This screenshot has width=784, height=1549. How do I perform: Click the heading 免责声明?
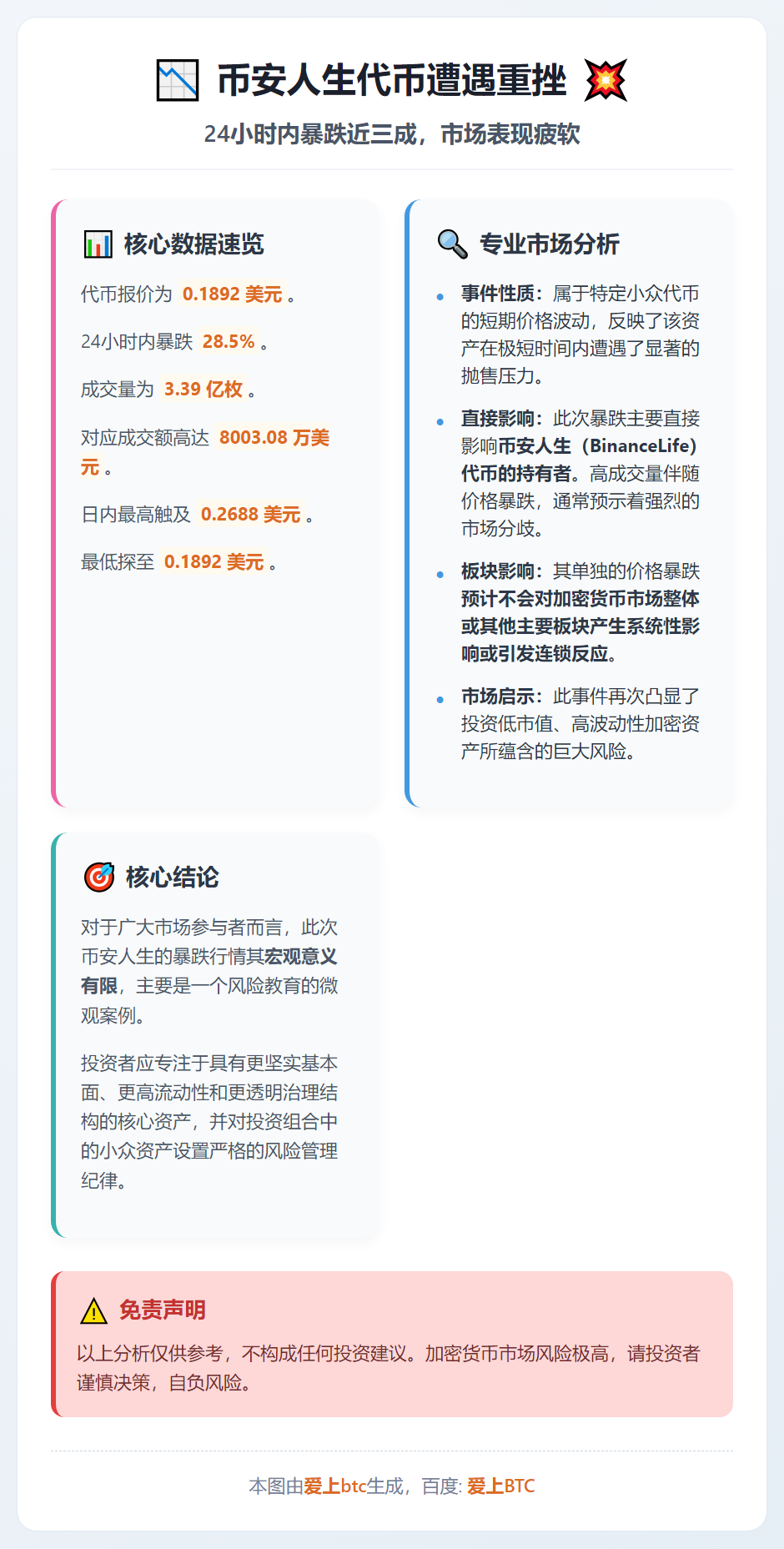(x=162, y=1310)
